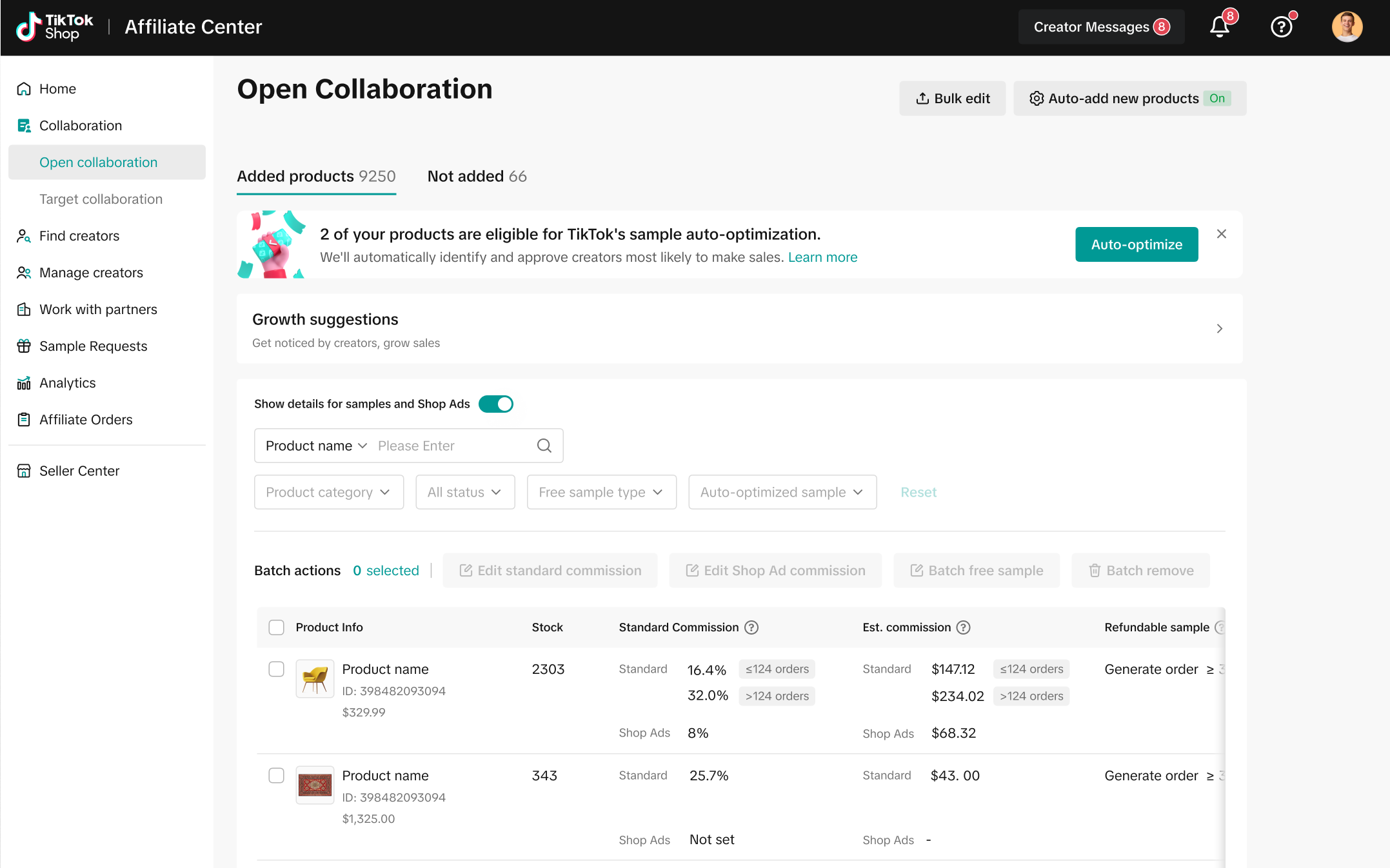Open the help question mark icon
This screenshot has height=868, width=1390.
point(1281,27)
